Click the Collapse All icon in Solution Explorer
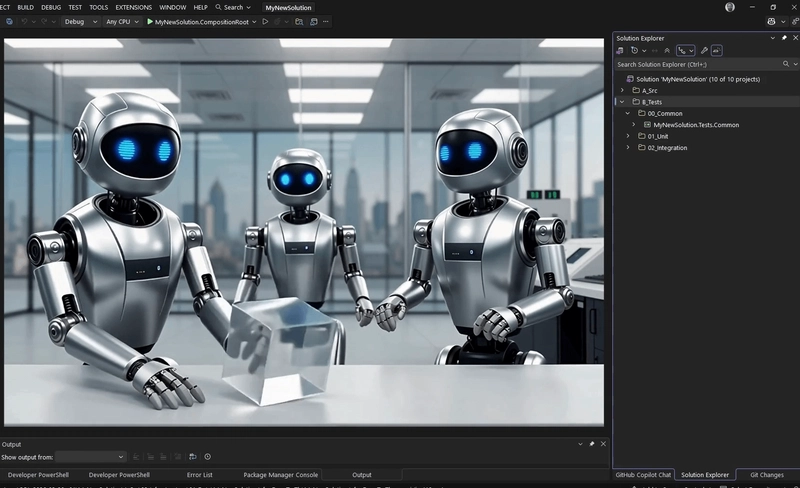 [667, 50]
